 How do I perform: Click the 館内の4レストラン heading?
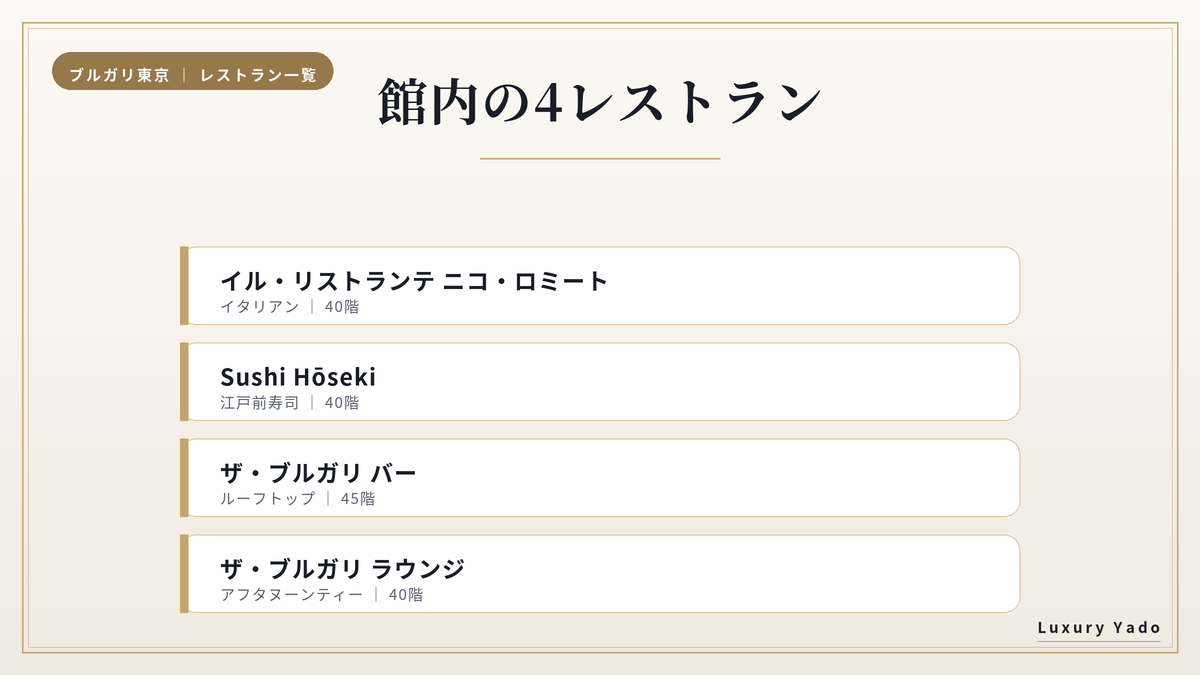pyautogui.click(x=600, y=102)
